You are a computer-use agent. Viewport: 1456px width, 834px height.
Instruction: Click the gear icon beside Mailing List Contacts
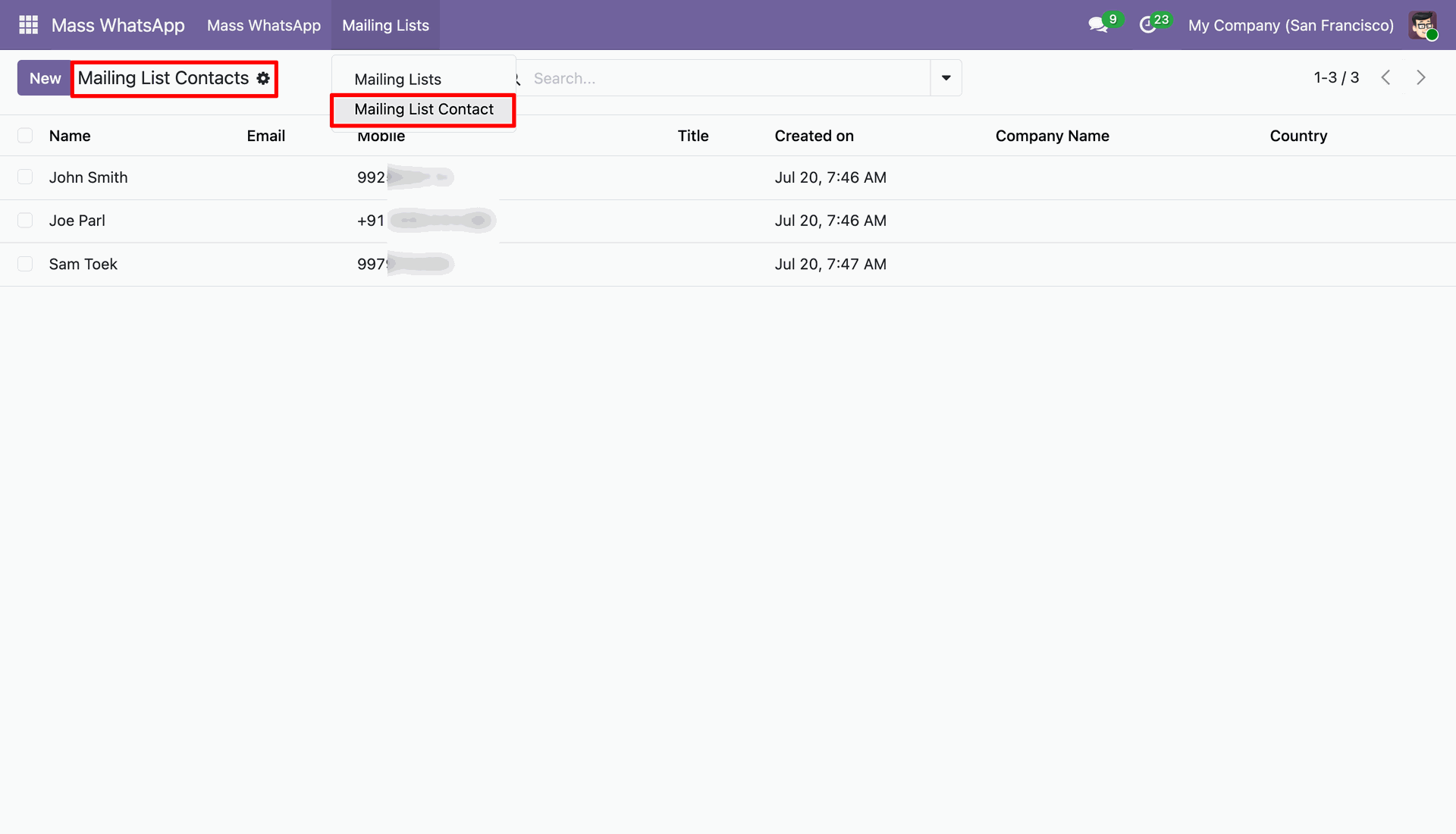[x=263, y=78]
